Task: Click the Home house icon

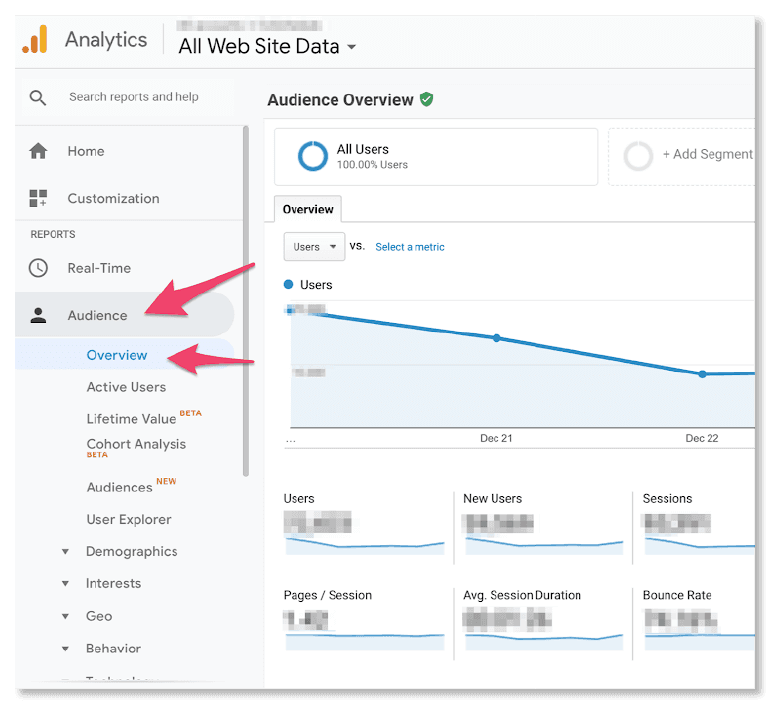Action: coord(38,151)
